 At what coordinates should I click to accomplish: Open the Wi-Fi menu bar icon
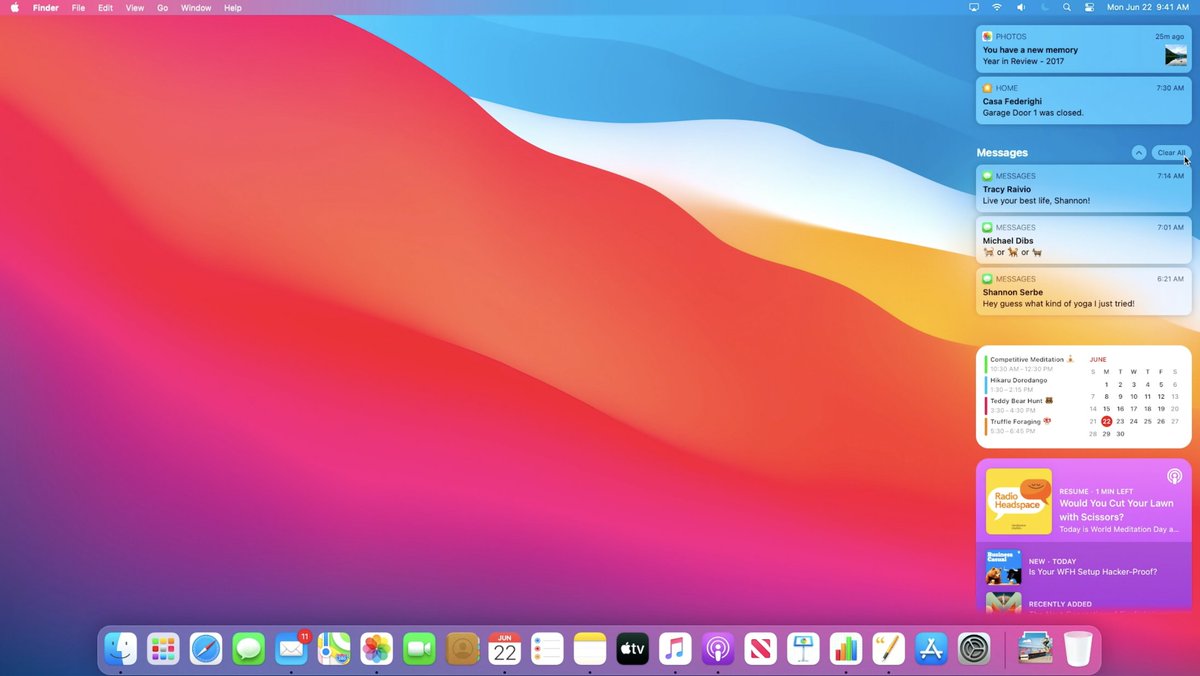tap(997, 7)
